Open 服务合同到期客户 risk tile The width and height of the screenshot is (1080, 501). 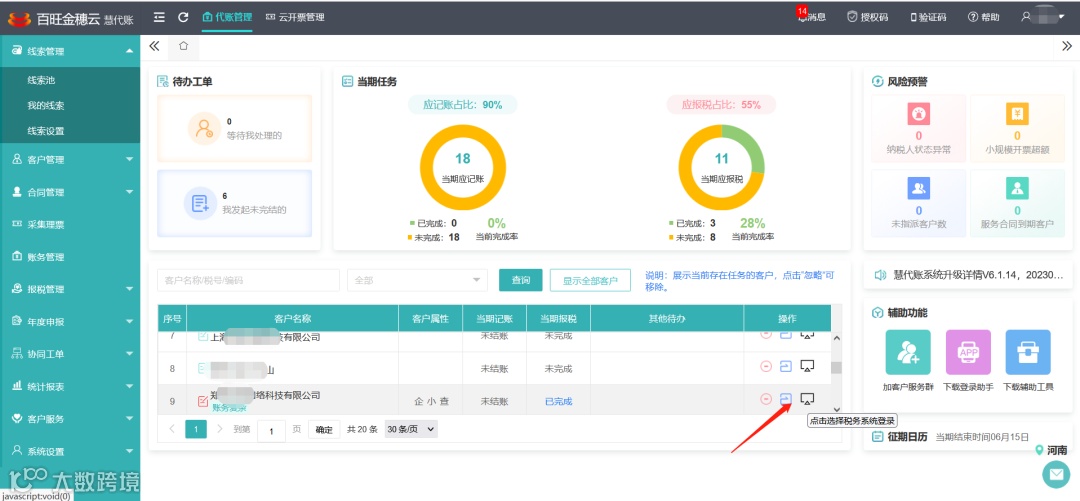[1017, 203]
